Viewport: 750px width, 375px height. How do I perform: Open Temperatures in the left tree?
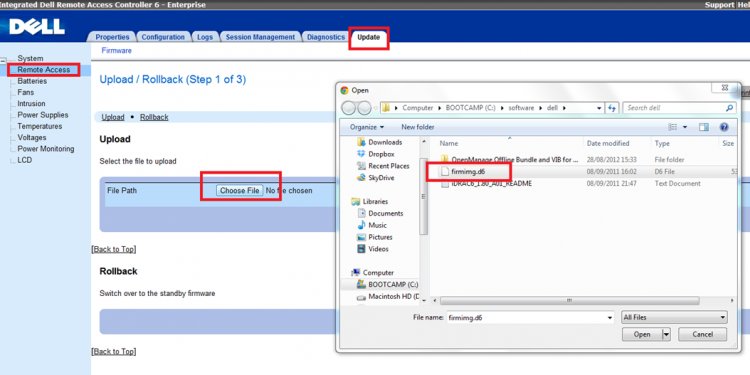click(x=40, y=126)
